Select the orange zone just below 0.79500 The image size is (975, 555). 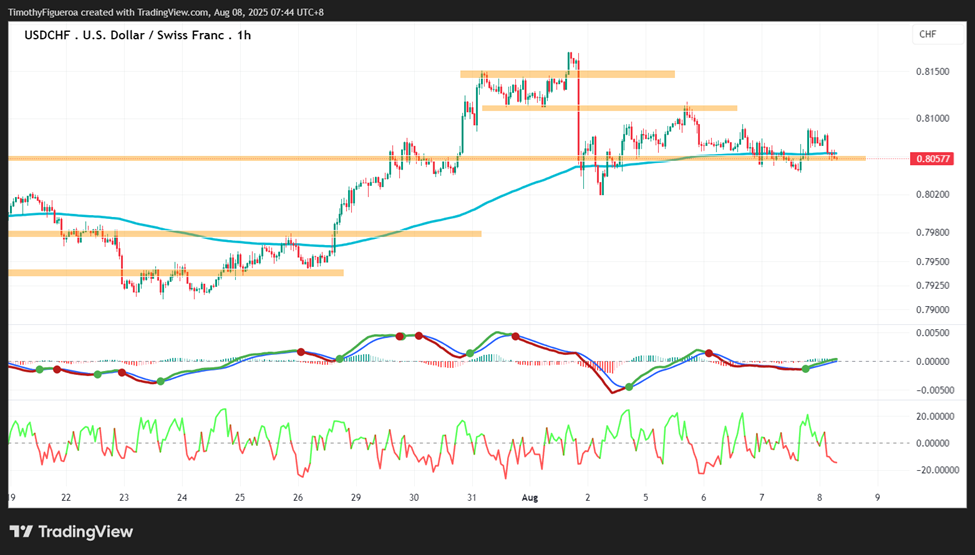click(176, 273)
